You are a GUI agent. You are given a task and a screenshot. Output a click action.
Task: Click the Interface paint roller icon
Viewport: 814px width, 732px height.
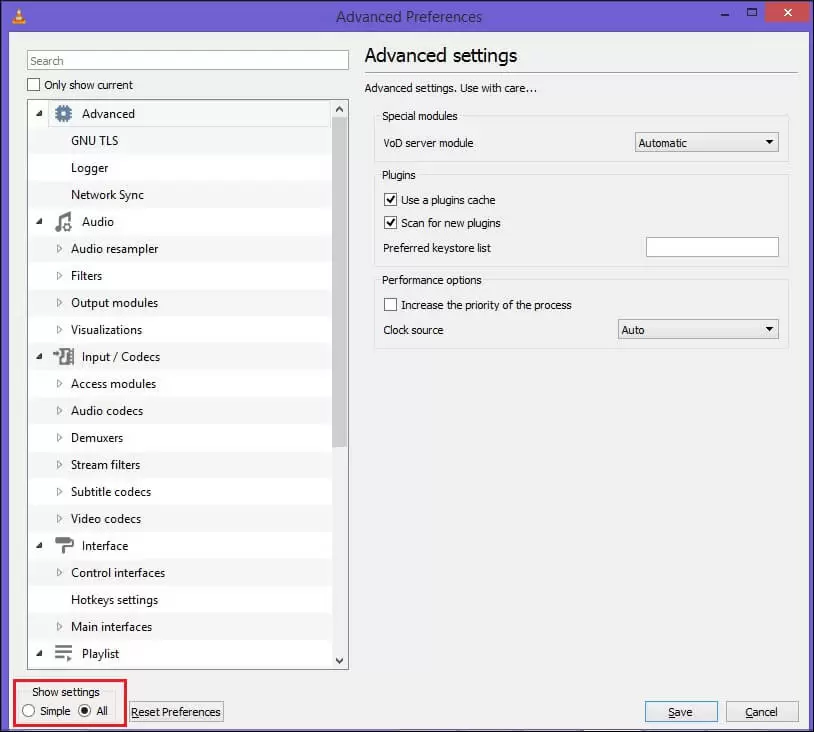tap(64, 546)
